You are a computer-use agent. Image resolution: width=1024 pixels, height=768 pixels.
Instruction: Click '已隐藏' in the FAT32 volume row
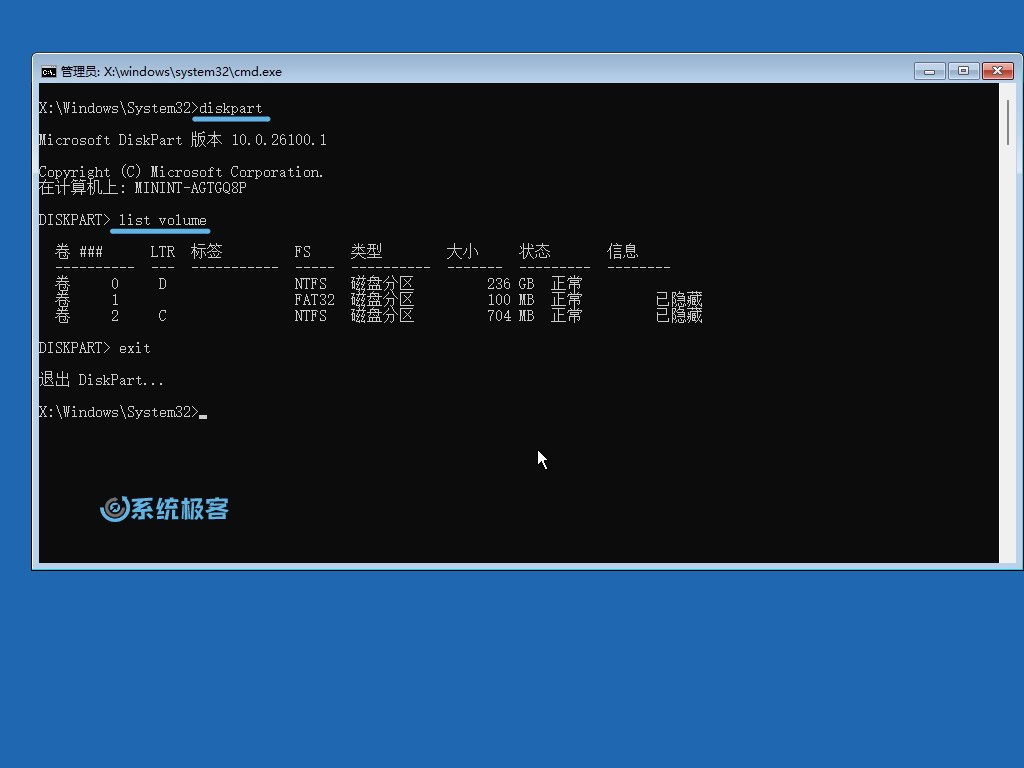pyautogui.click(x=679, y=300)
